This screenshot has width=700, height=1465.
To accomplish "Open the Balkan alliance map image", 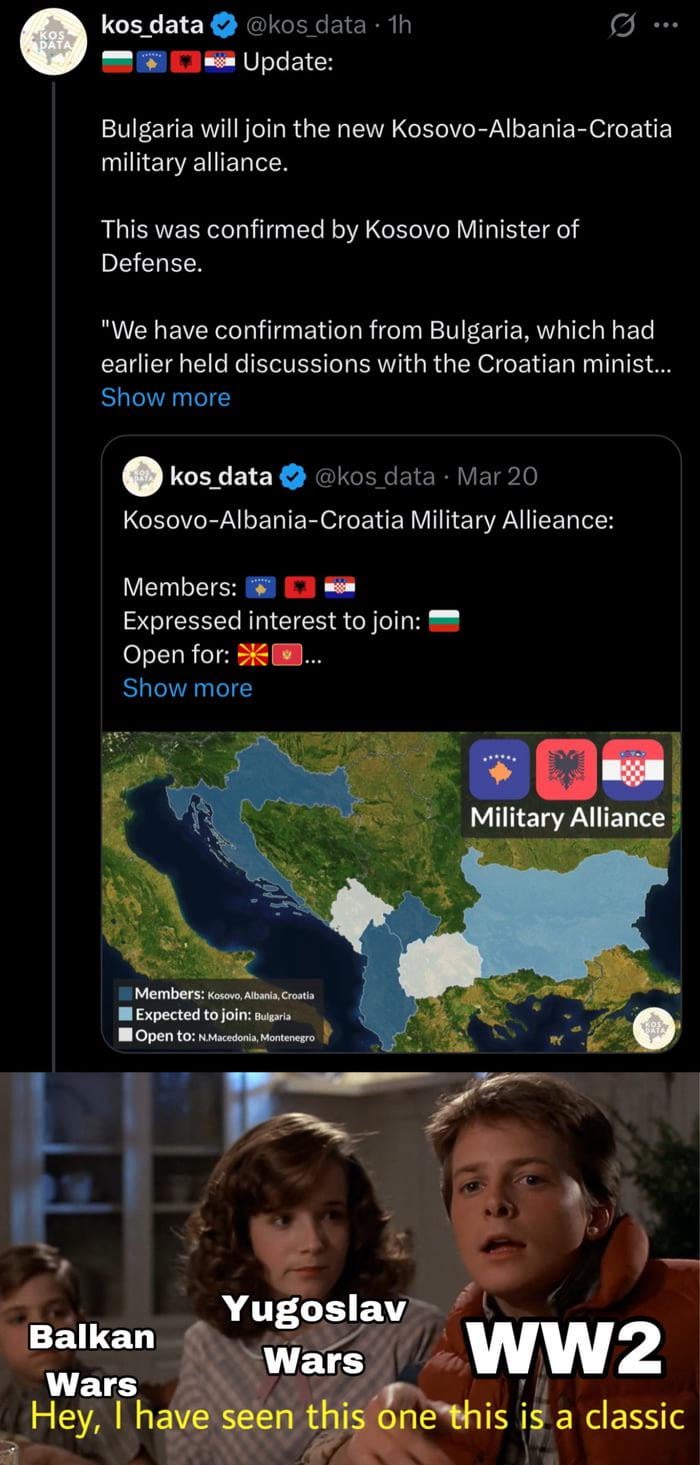I will 390,890.
